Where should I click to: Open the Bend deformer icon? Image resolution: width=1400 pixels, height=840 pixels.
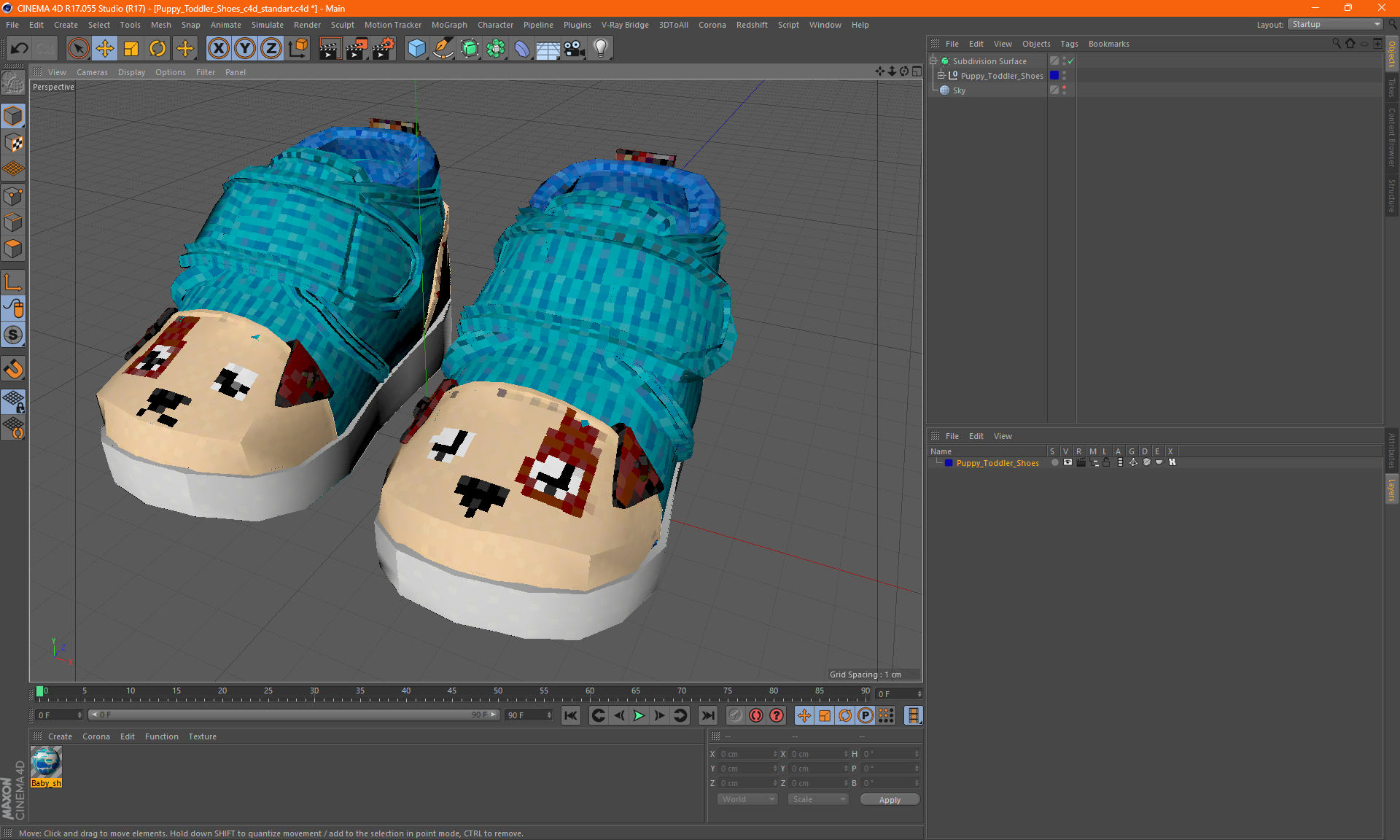coord(522,49)
